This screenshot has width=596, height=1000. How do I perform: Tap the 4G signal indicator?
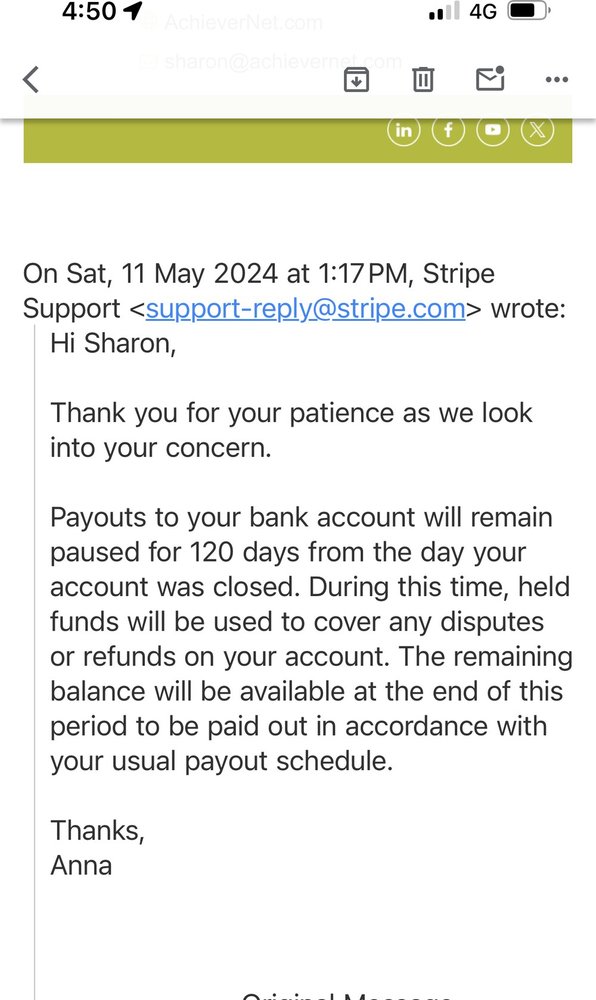483,11
